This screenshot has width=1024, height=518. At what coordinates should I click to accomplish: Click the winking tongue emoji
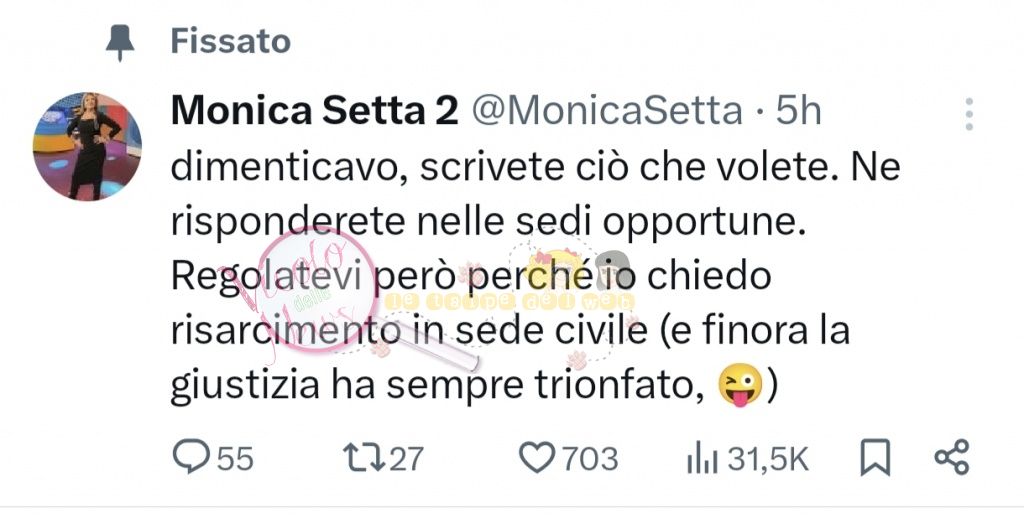(738, 386)
